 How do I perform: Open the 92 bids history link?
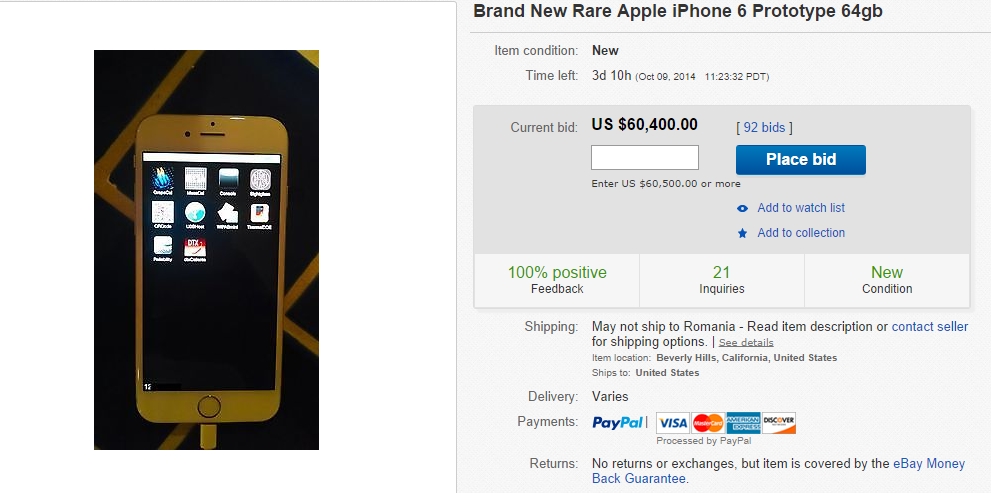(x=764, y=128)
